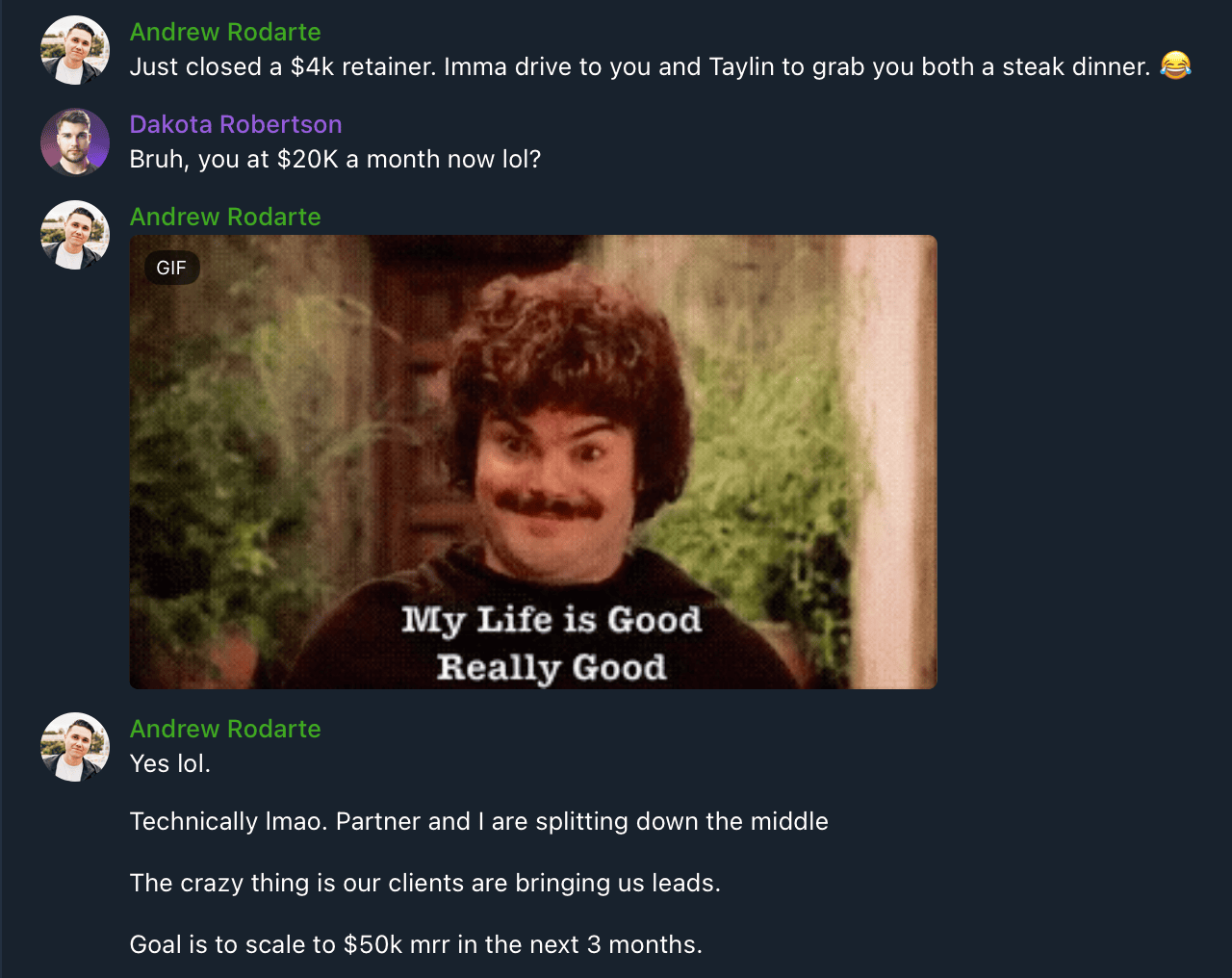1232x978 pixels.
Task: Select the "Bruh, you at $20K a month" message
Action: click(335, 159)
